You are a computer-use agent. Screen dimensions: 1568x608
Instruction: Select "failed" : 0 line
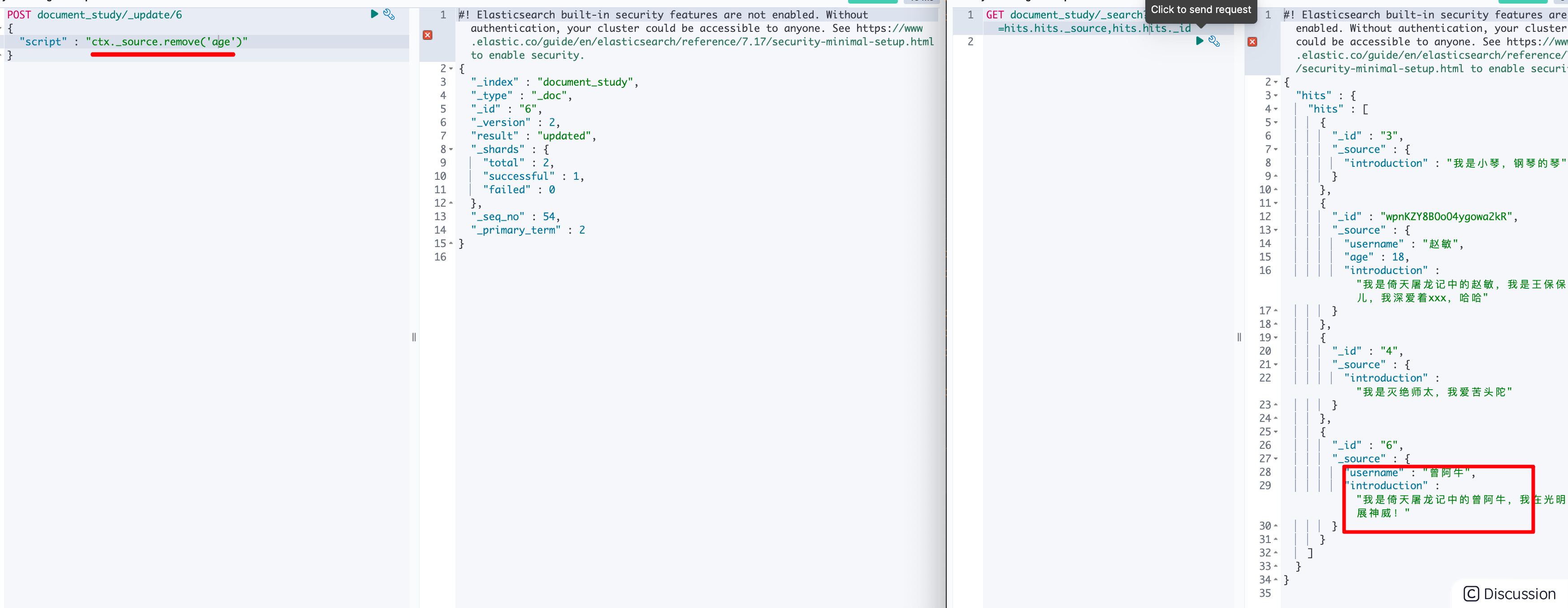[519, 190]
